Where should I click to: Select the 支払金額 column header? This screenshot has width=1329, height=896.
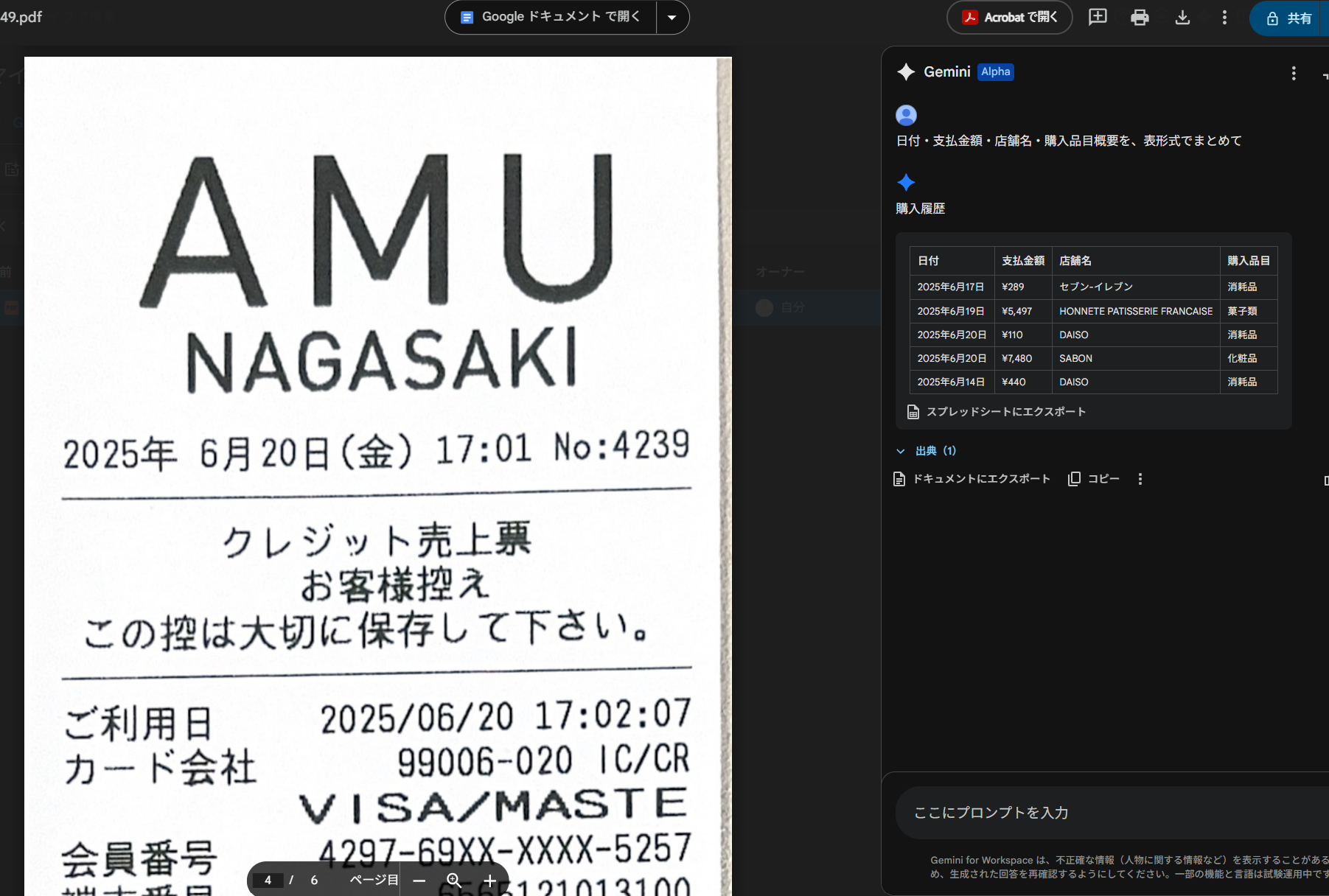coord(1023,261)
